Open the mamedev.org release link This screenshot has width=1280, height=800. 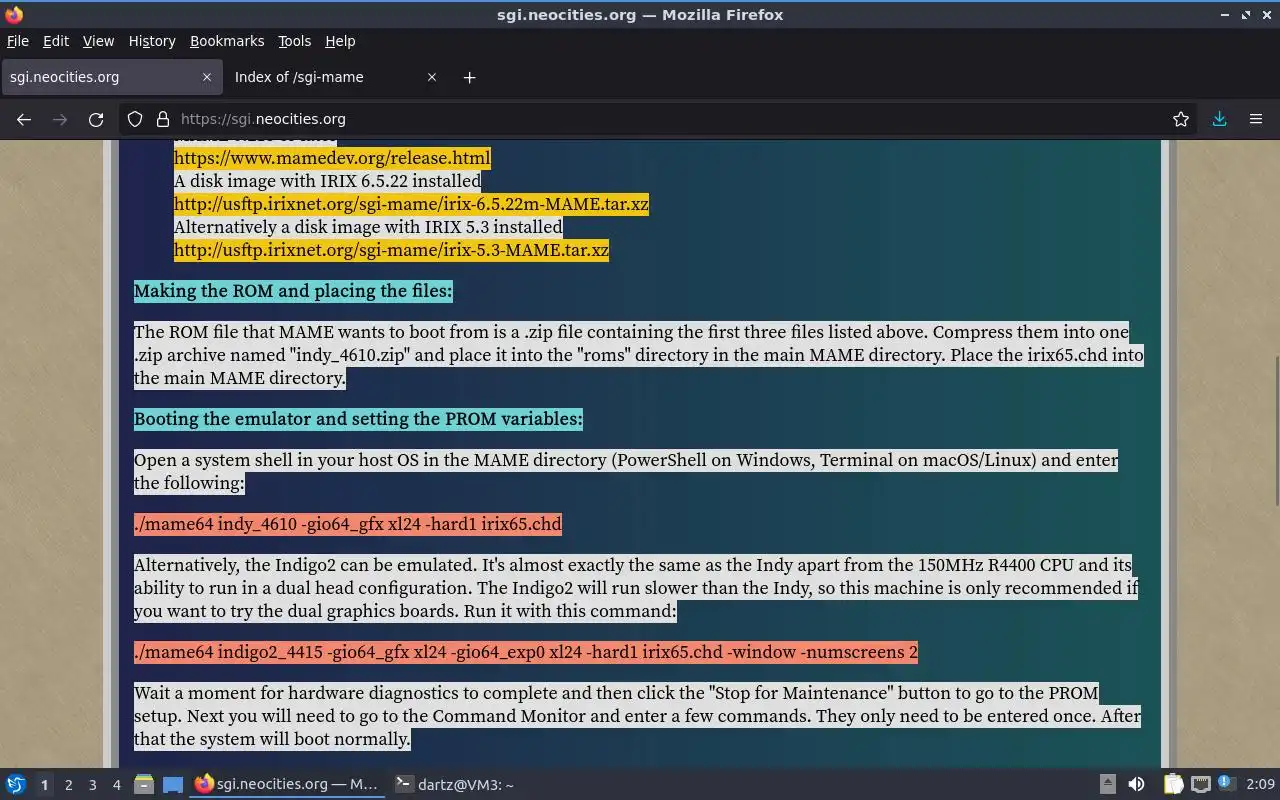332,158
